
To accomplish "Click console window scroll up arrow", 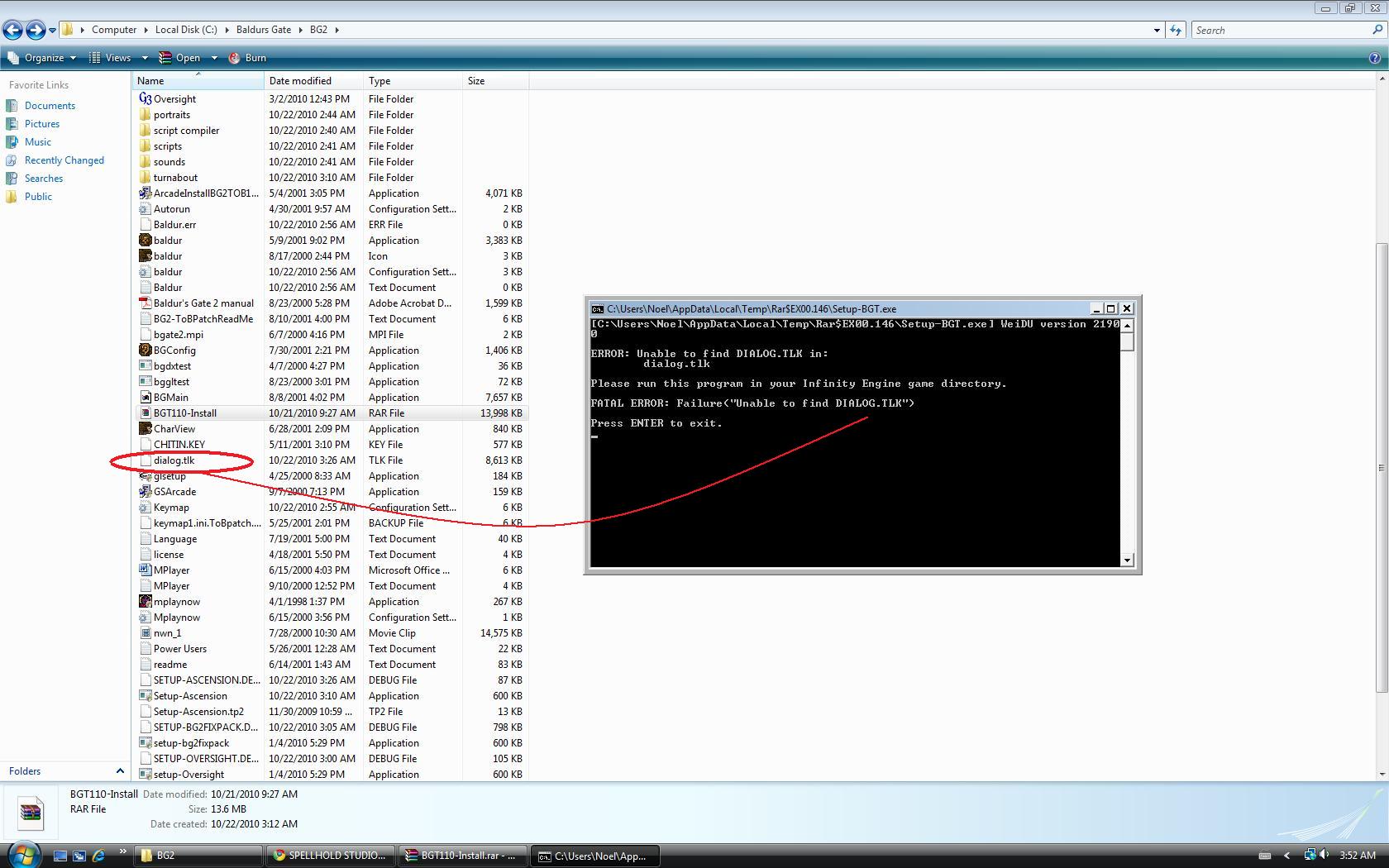I will [x=1127, y=325].
